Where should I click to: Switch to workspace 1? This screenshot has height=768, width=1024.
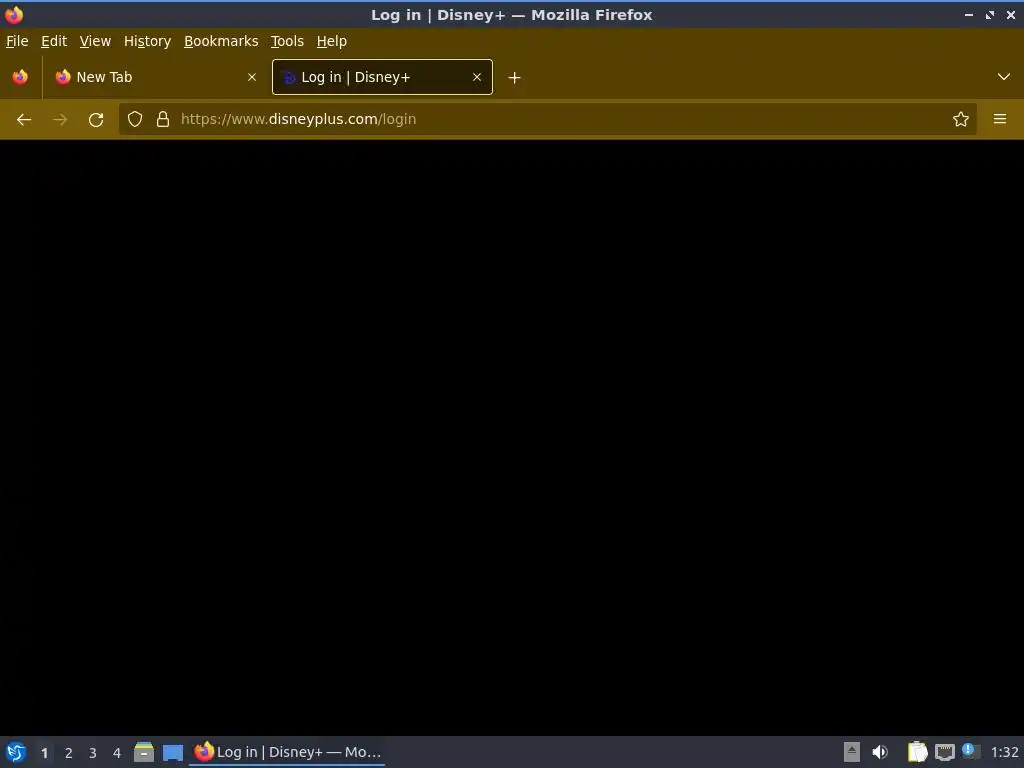[x=44, y=753]
